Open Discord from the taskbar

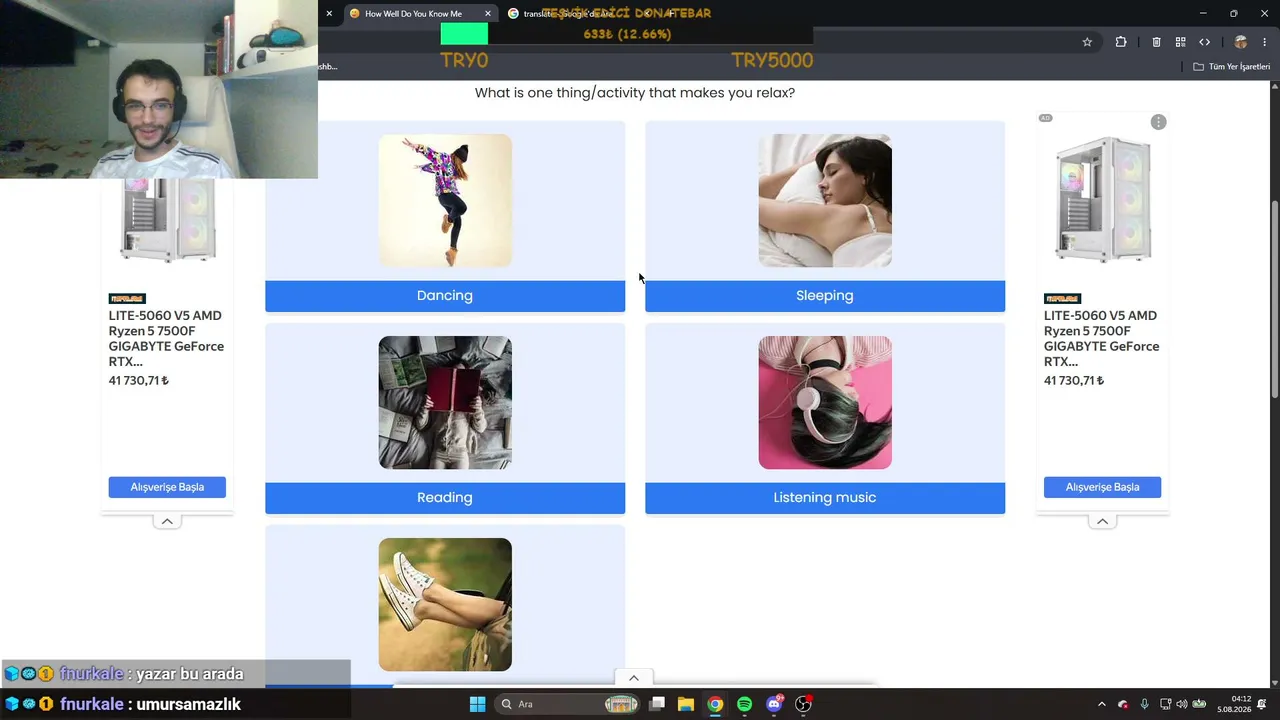click(x=774, y=704)
